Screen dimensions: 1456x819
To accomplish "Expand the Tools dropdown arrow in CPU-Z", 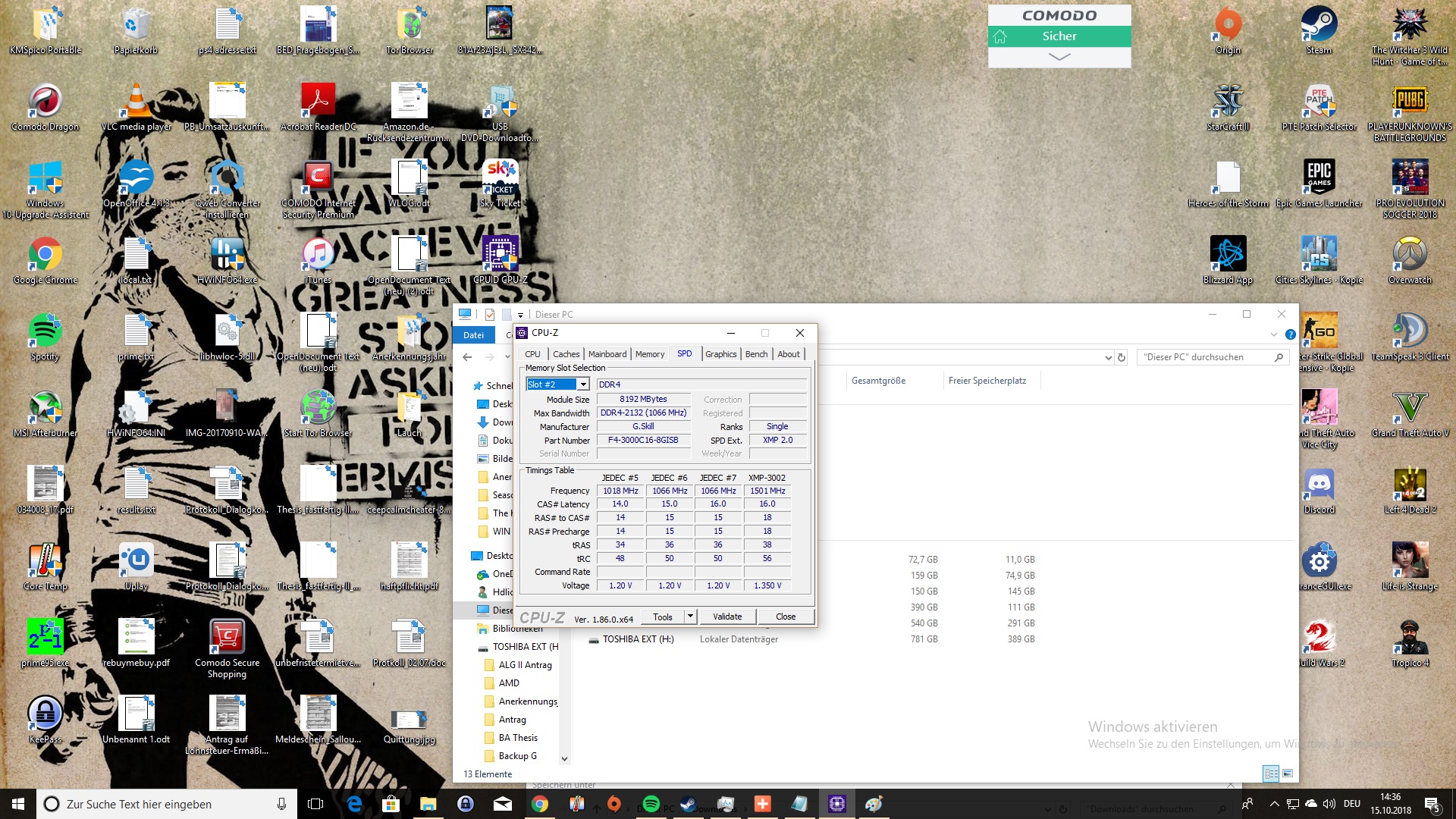I will pos(690,617).
